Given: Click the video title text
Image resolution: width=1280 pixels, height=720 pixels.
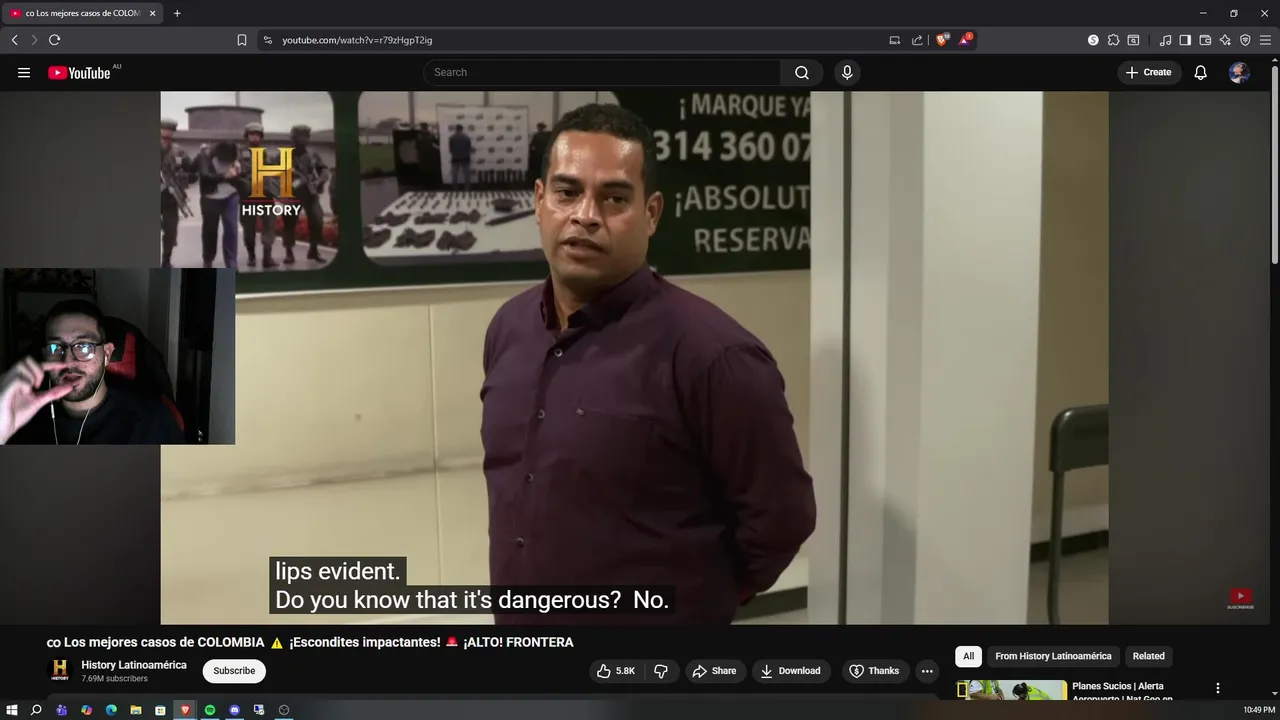Looking at the screenshot, I should pos(310,642).
